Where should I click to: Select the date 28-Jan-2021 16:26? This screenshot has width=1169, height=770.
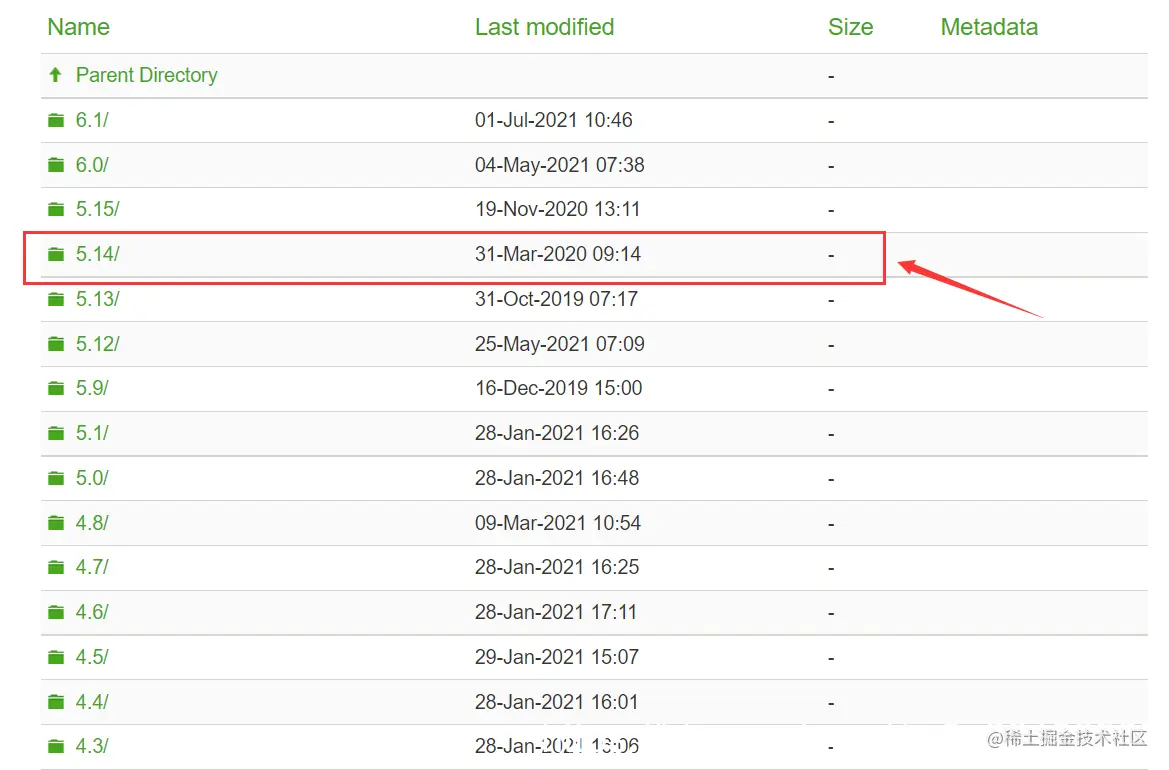pyautogui.click(x=557, y=433)
